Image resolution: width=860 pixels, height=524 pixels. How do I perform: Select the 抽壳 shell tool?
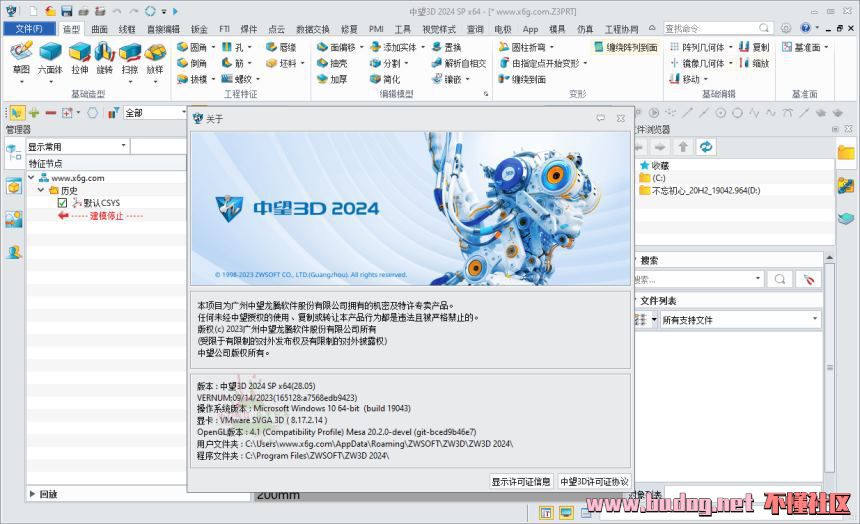tap(332, 63)
